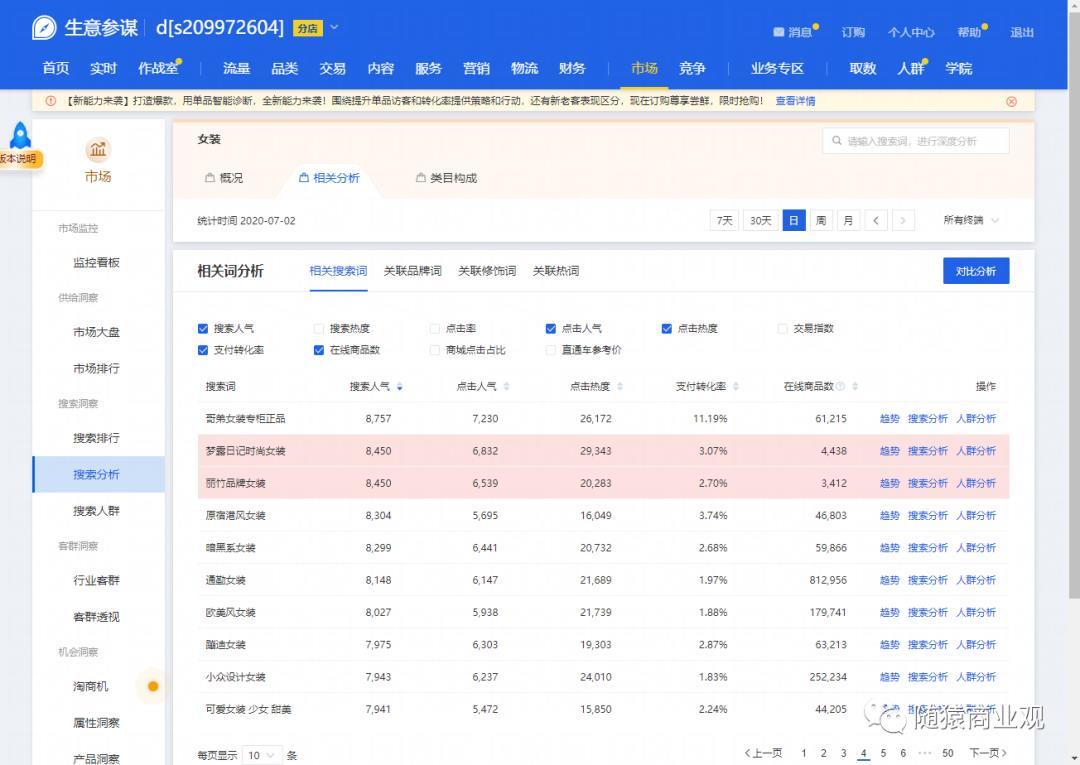1080x765 pixels.
Task: Open 个人中心 in header
Action: point(911,32)
